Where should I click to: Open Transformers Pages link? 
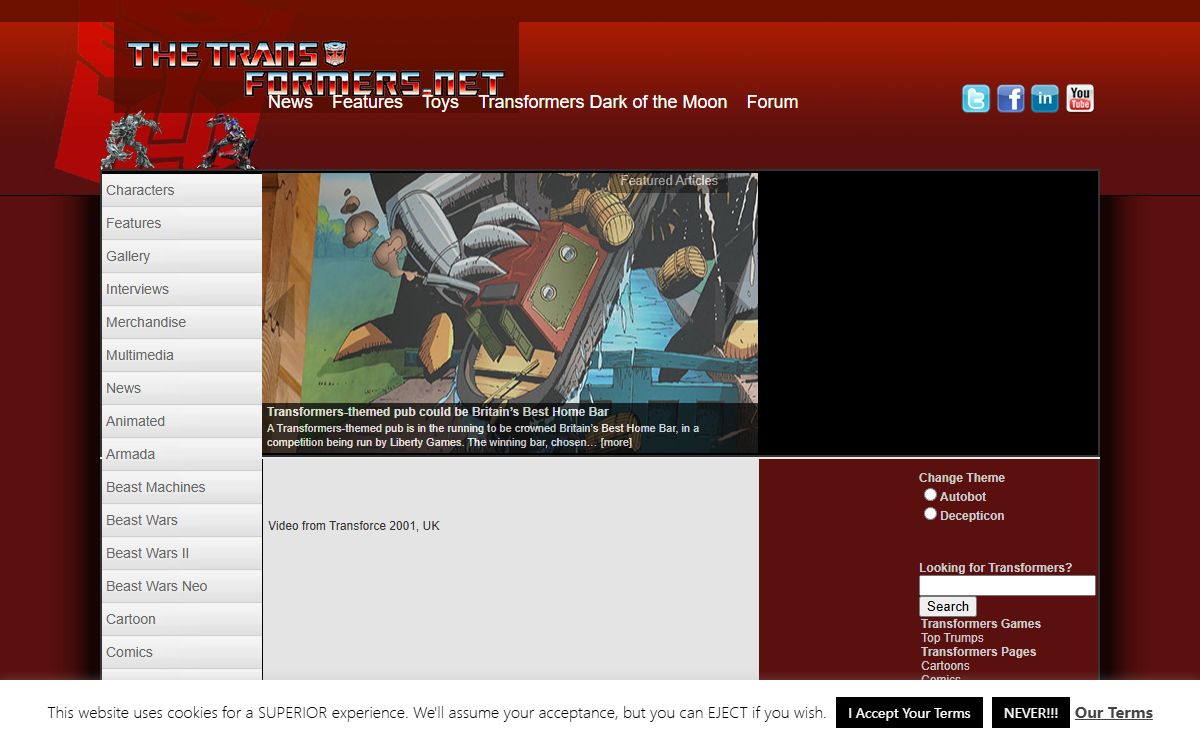[x=978, y=652]
